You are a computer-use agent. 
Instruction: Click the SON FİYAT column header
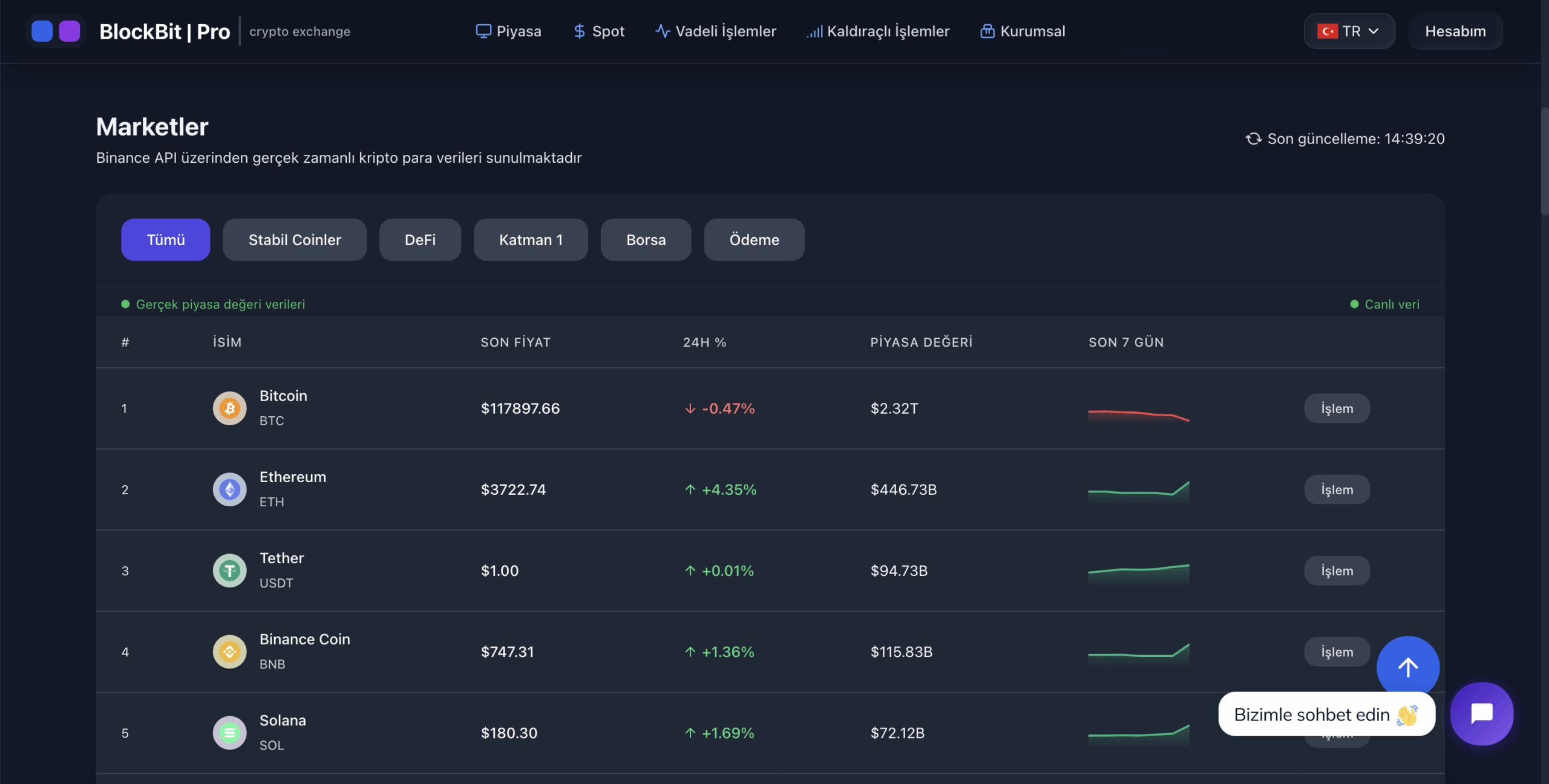click(x=516, y=342)
